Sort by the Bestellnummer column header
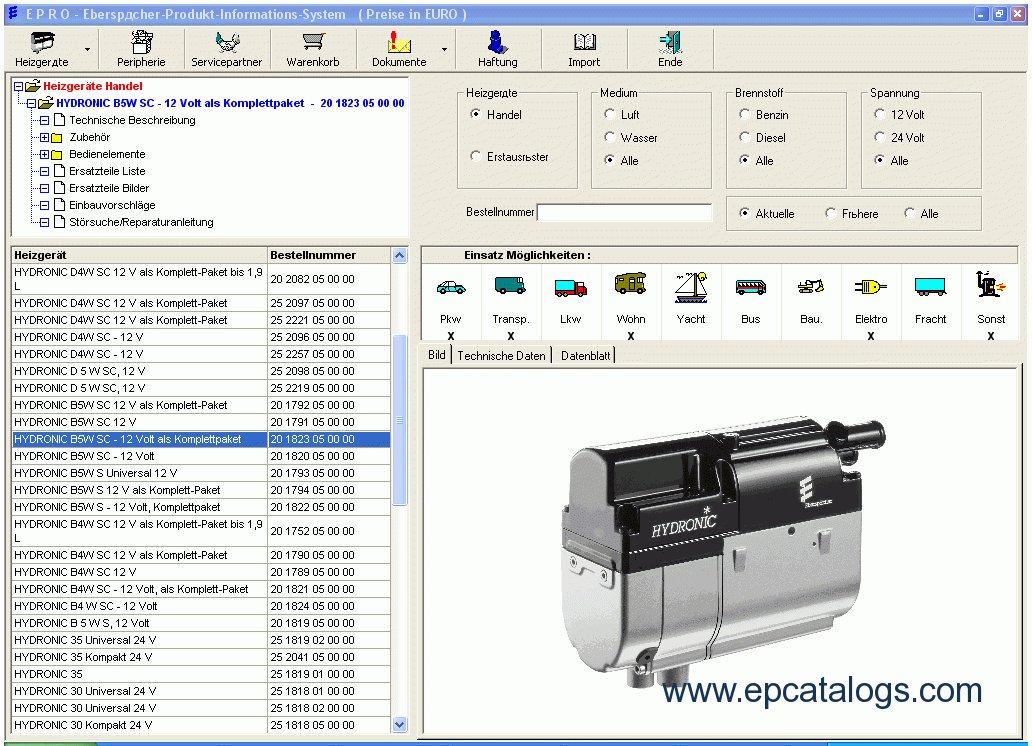1032x746 pixels. coord(329,255)
